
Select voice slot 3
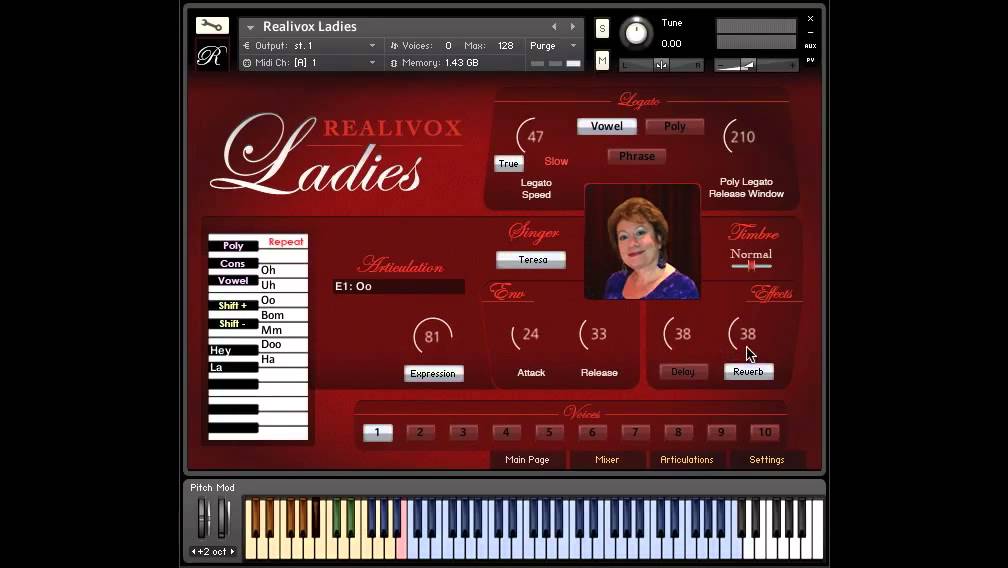pos(464,432)
